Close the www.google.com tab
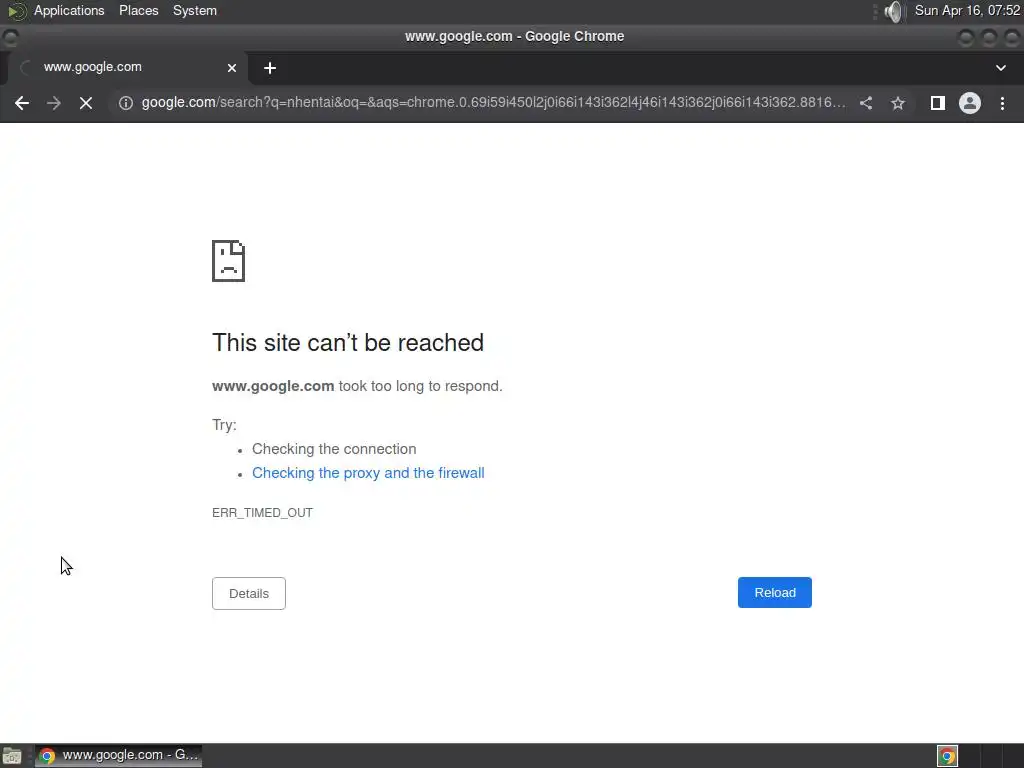 232,68
